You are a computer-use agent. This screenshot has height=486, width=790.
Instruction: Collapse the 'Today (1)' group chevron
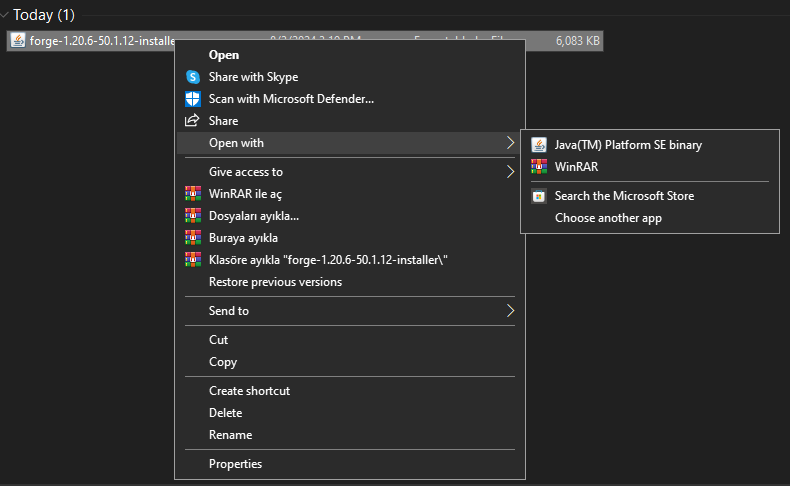pos(6,15)
